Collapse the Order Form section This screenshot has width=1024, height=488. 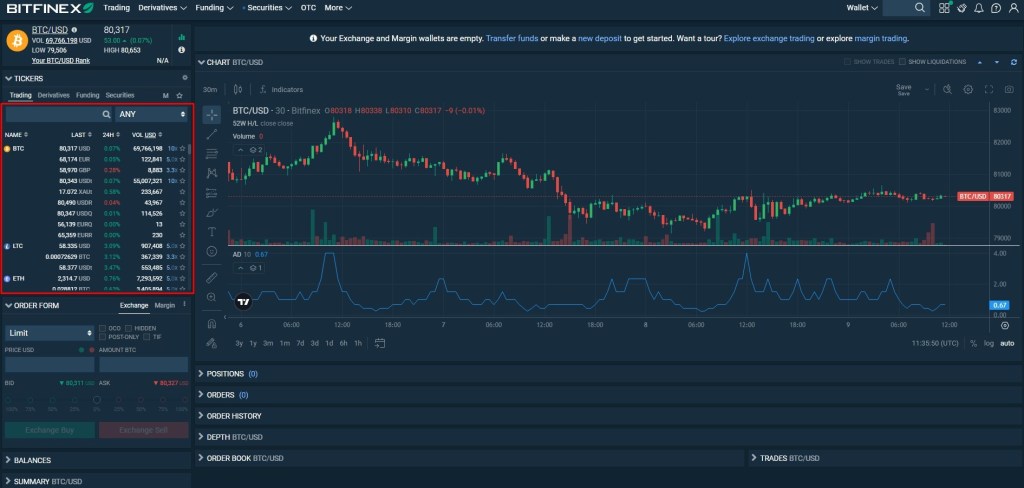click(31, 305)
